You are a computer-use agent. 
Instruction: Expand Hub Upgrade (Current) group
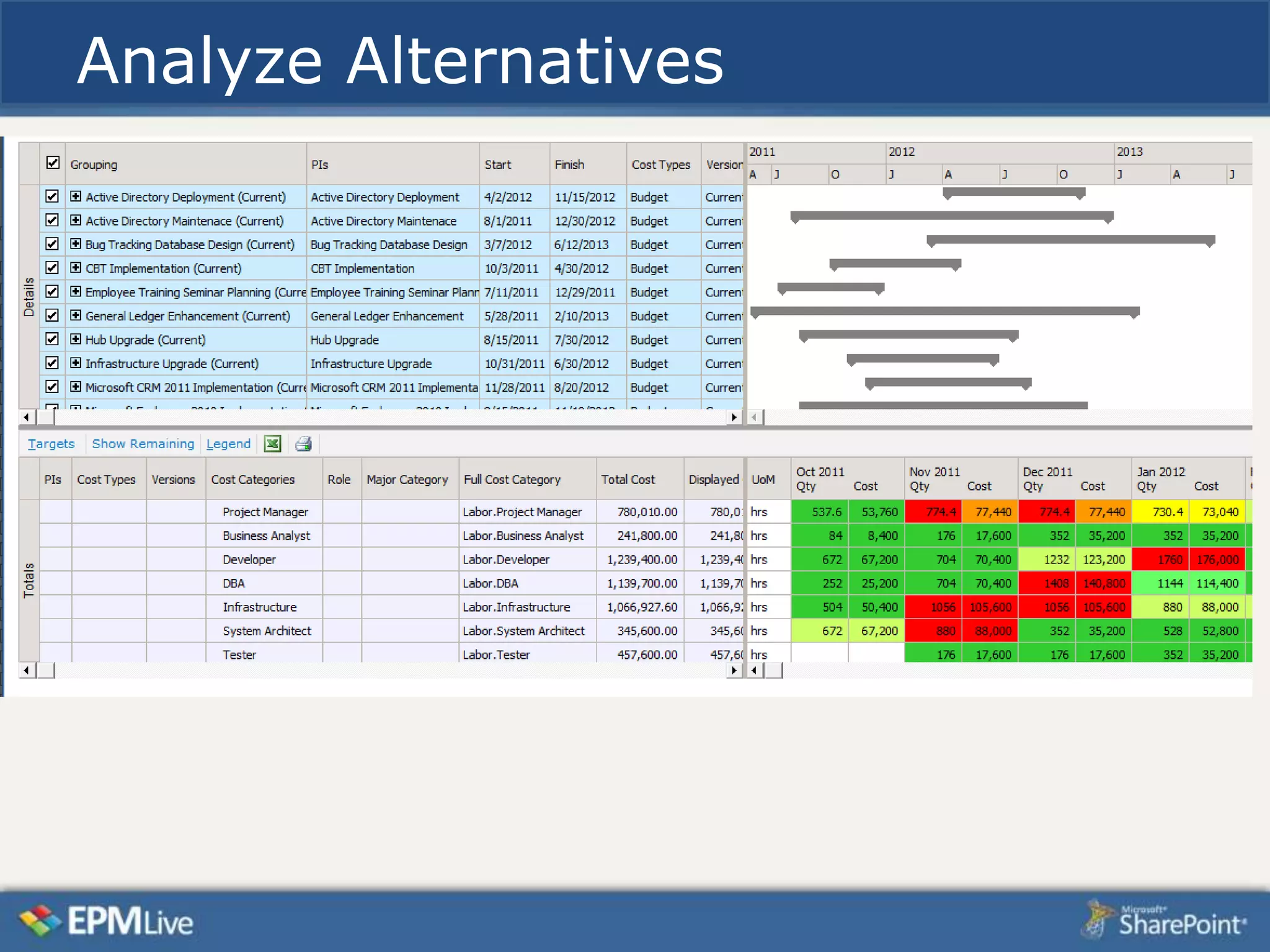tap(76, 339)
